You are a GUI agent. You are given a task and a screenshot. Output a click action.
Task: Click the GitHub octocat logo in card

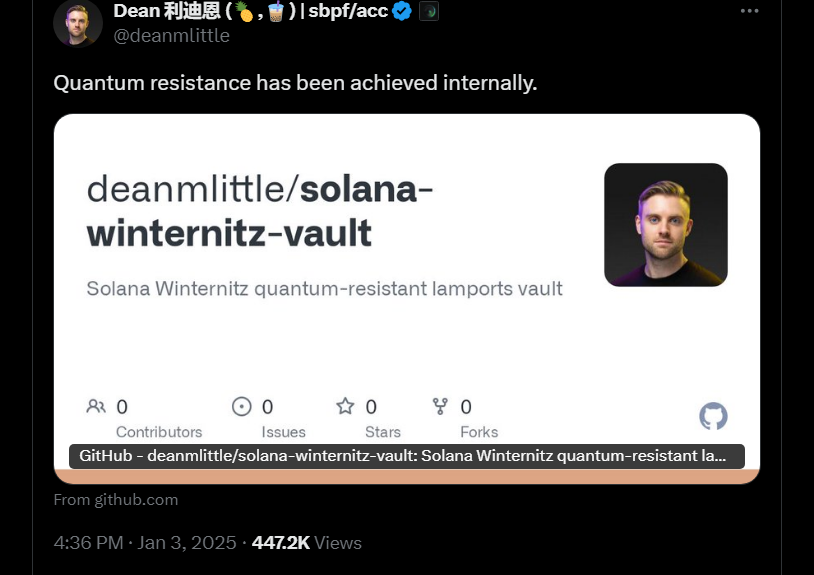click(x=713, y=416)
